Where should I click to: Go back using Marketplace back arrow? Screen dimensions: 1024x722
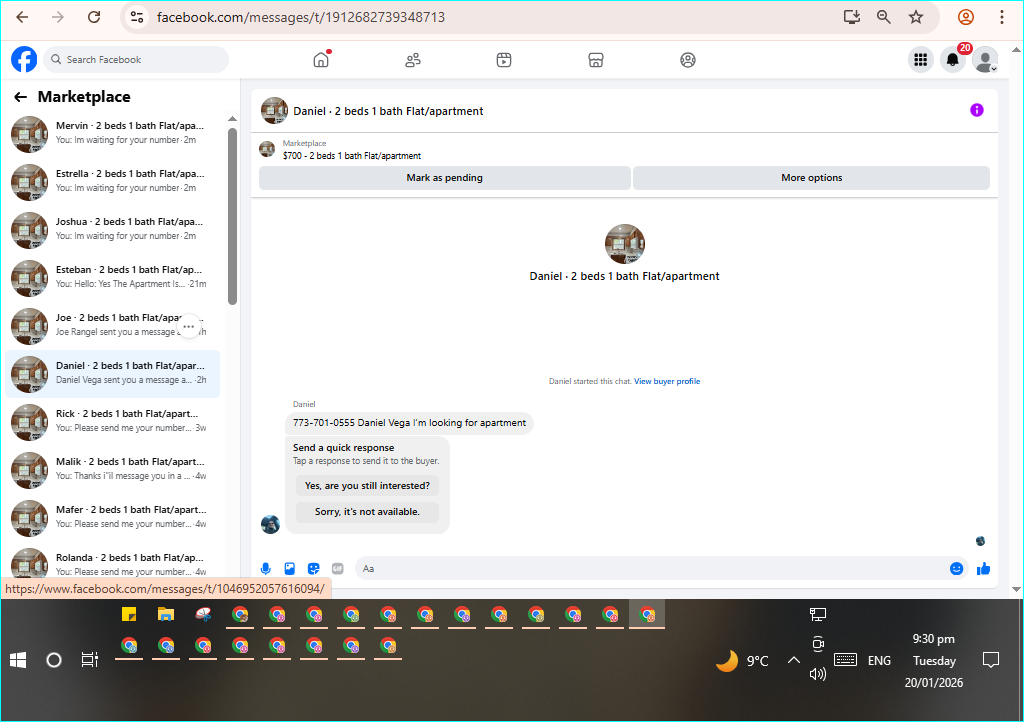[21, 97]
